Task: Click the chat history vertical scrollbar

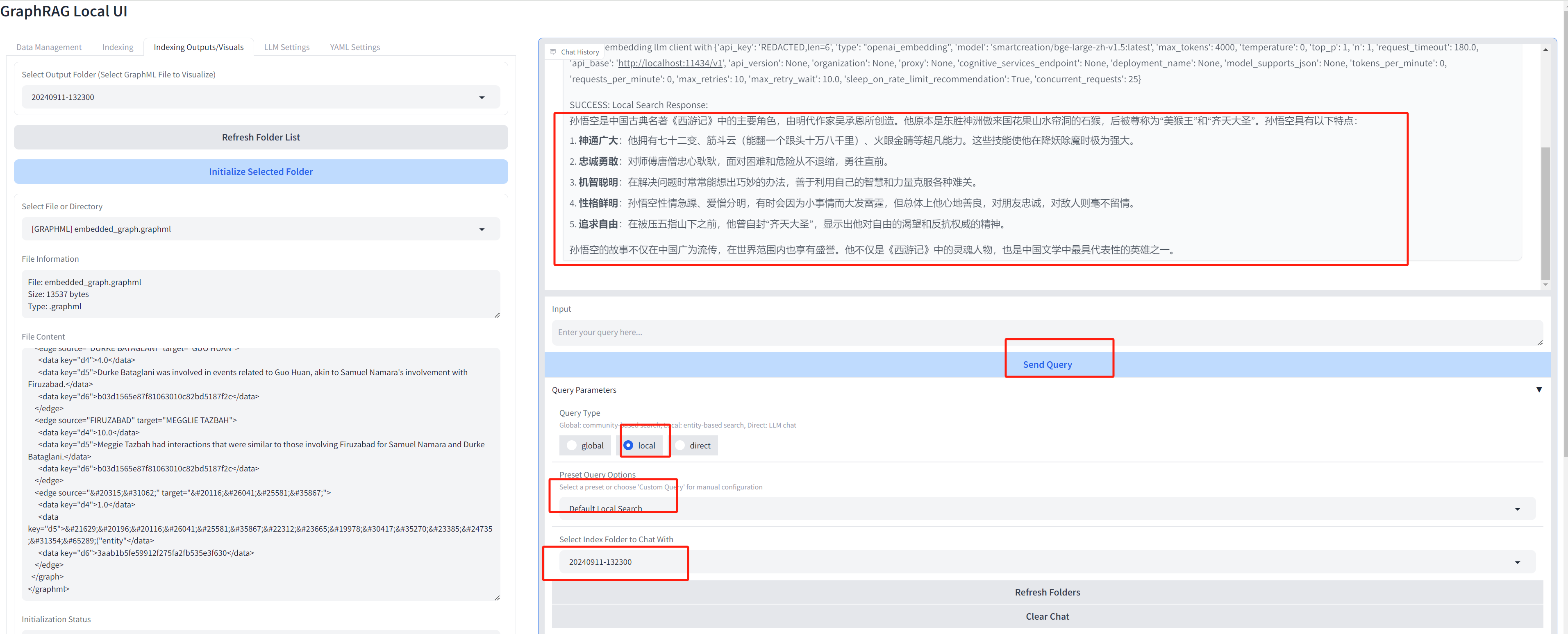Action: 1545,213
